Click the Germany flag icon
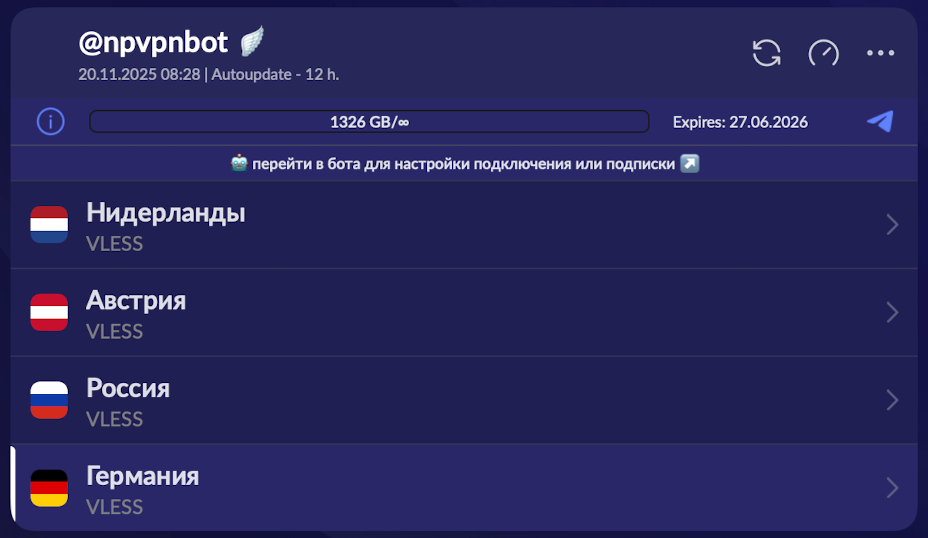Image resolution: width=928 pixels, height=538 pixels. point(49,488)
